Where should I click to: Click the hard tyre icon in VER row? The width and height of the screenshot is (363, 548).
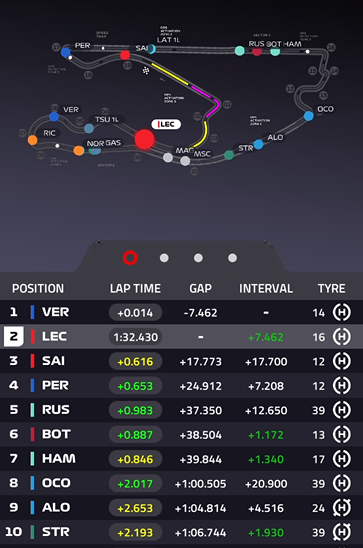pyautogui.click(x=341, y=312)
